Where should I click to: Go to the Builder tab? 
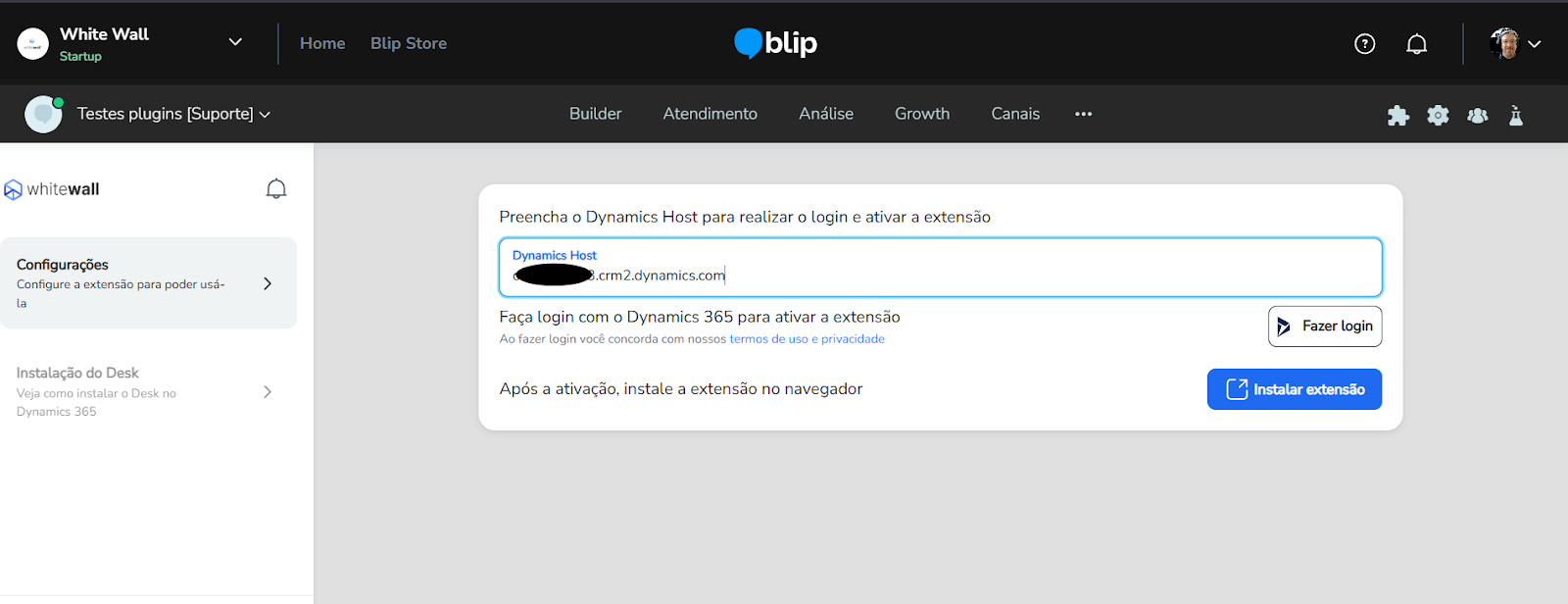coord(595,114)
